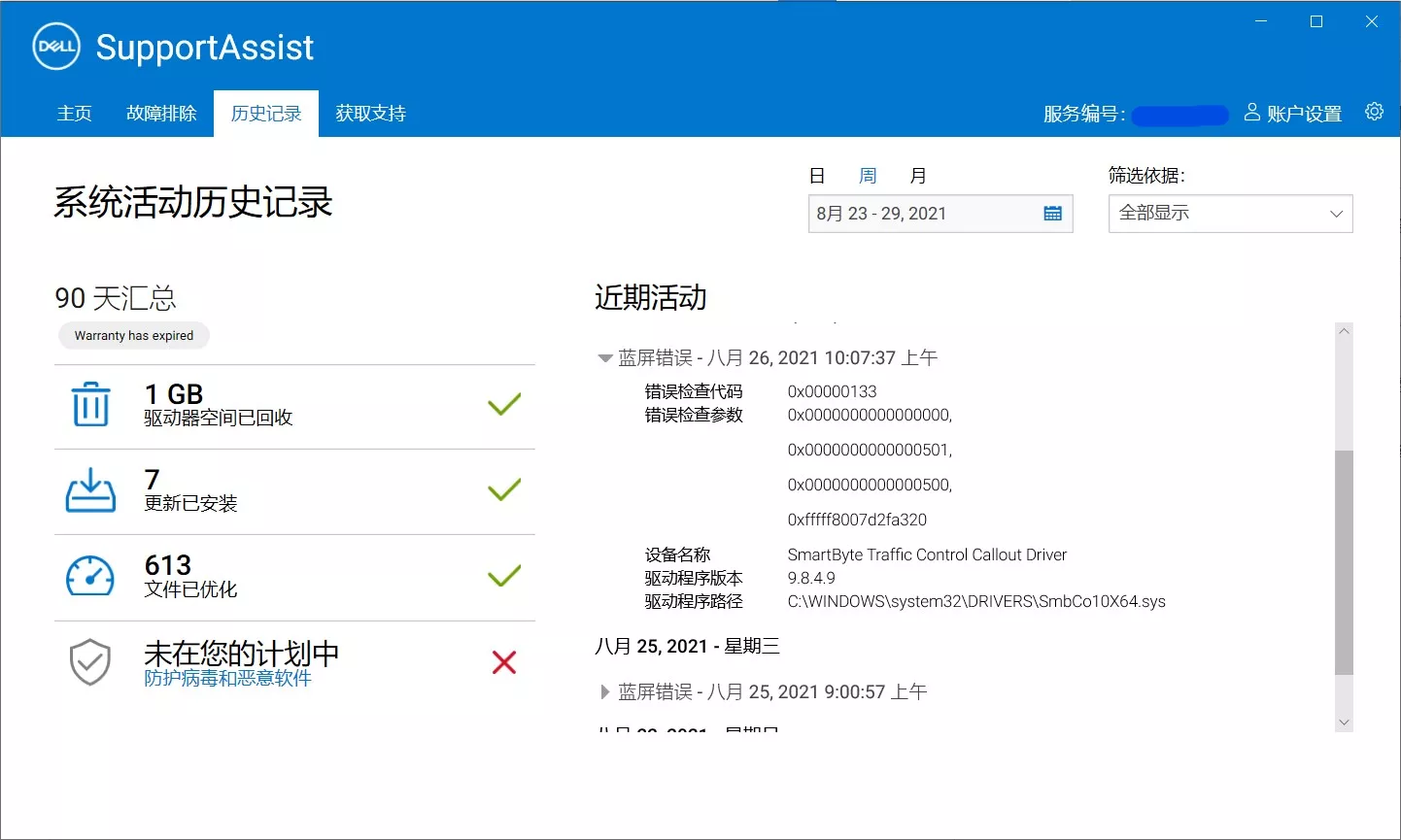Minimize the SupportAssist window
1401x840 pixels.
pos(1261,21)
